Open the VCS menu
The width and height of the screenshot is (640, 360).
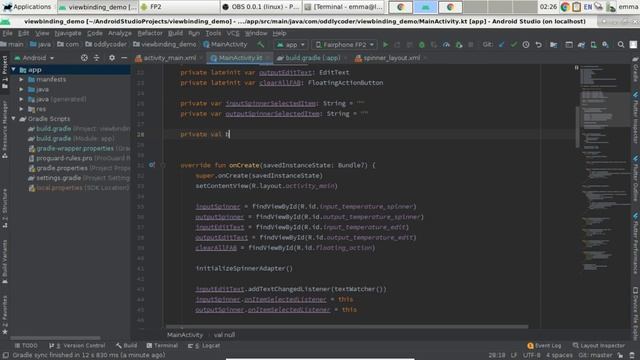tap(233, 33)
